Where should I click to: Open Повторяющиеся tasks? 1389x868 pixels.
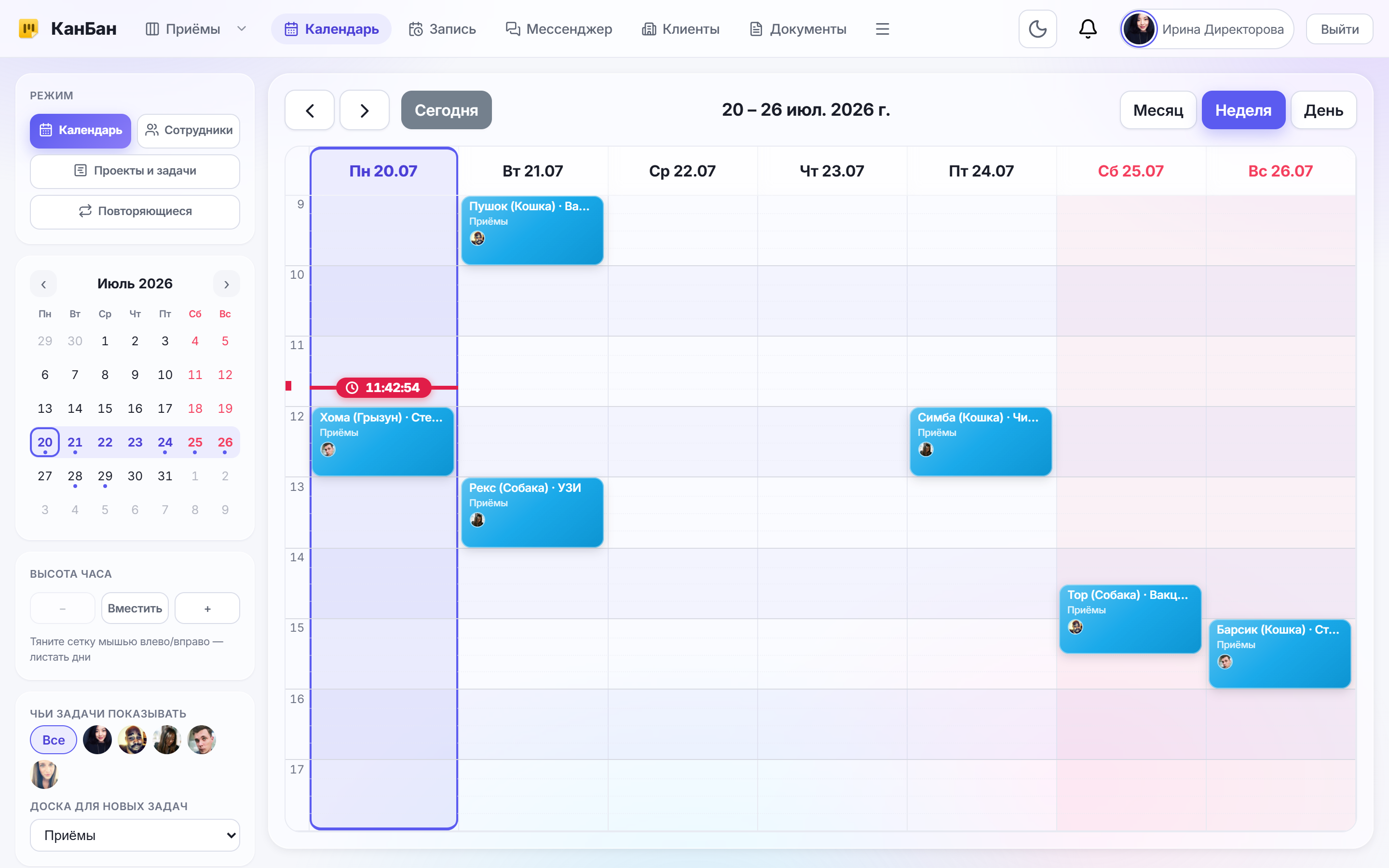point(135,212)
